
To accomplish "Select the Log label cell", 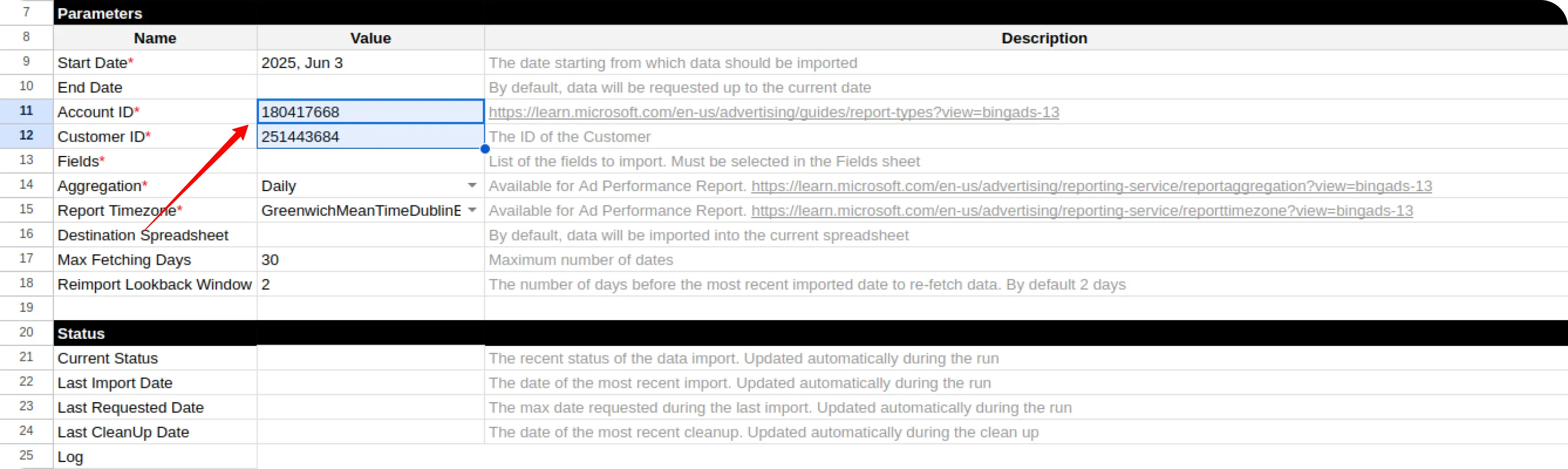I will click(x=155, y=456).
